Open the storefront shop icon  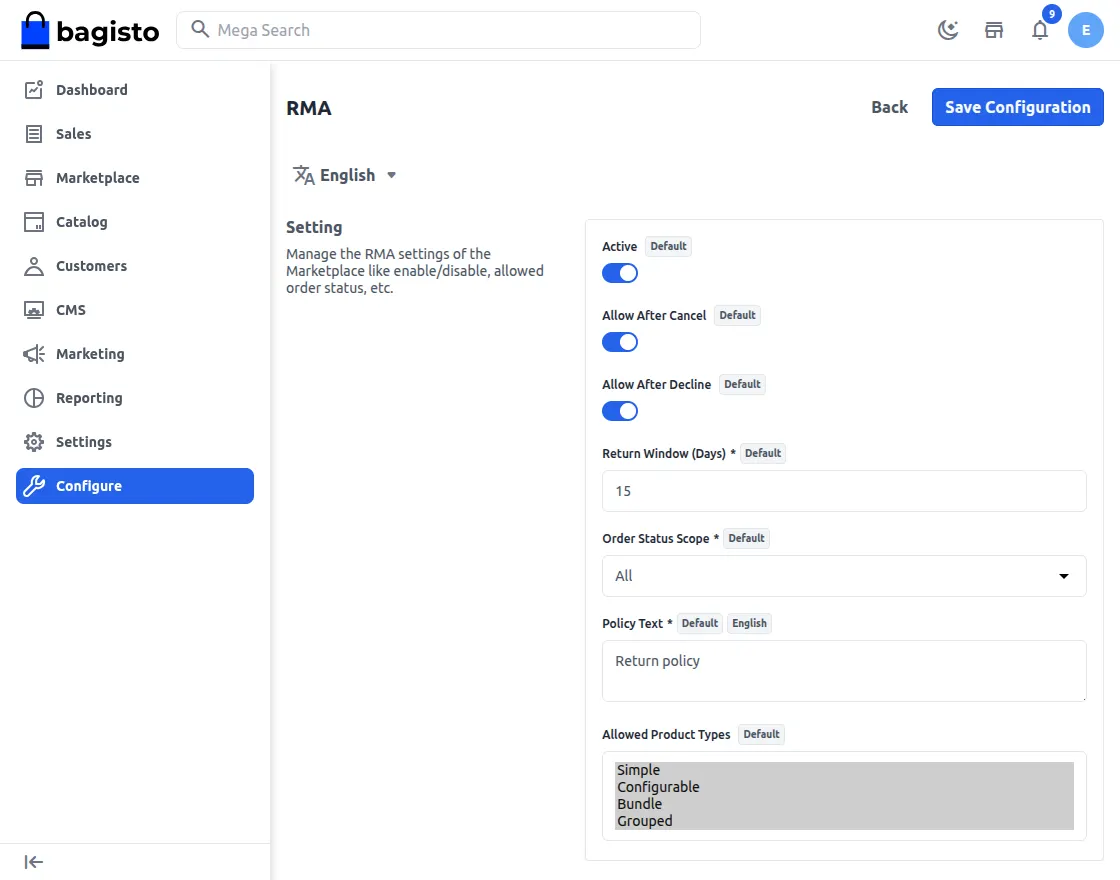(994, 30)
